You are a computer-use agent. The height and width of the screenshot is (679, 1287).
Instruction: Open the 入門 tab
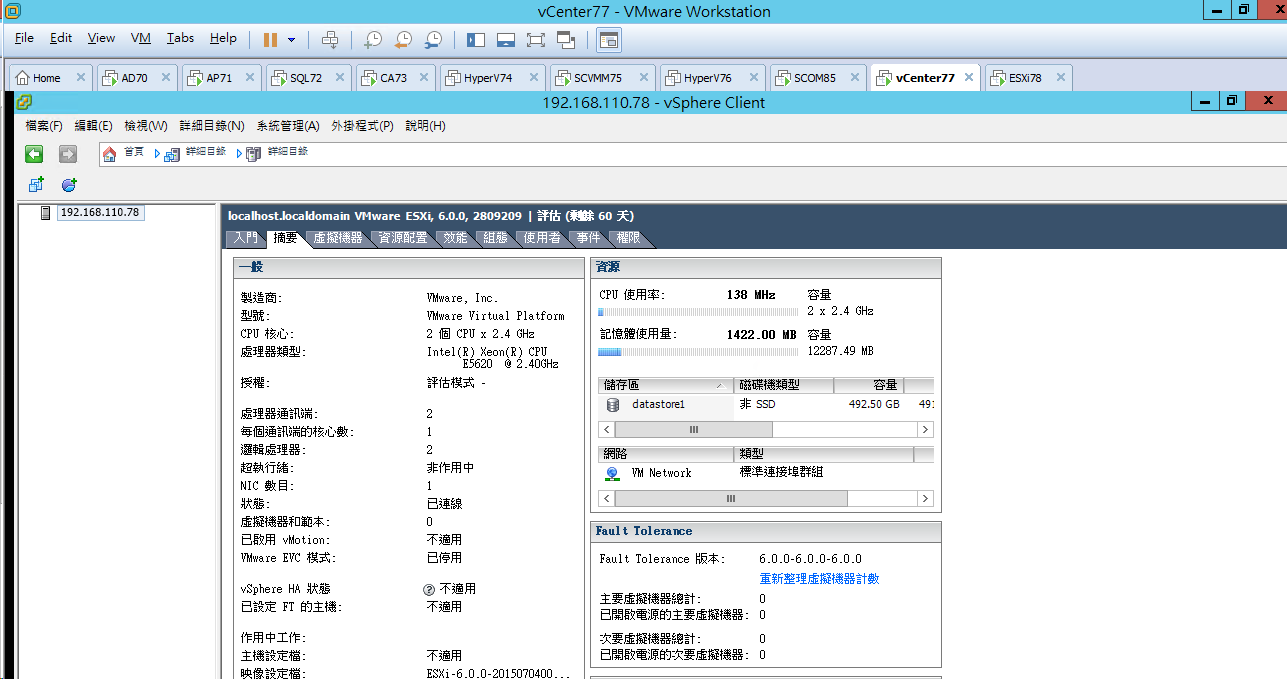(246, 238)
